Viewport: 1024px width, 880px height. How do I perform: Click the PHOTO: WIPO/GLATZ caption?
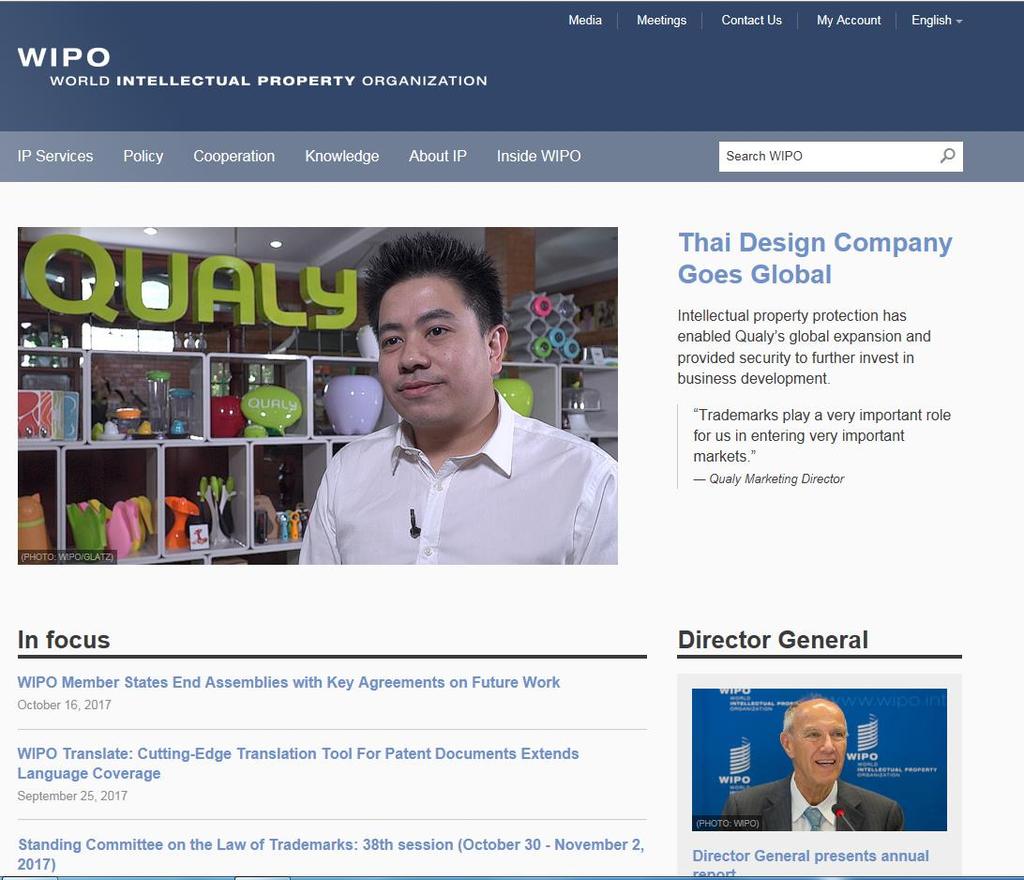(67, 557)
